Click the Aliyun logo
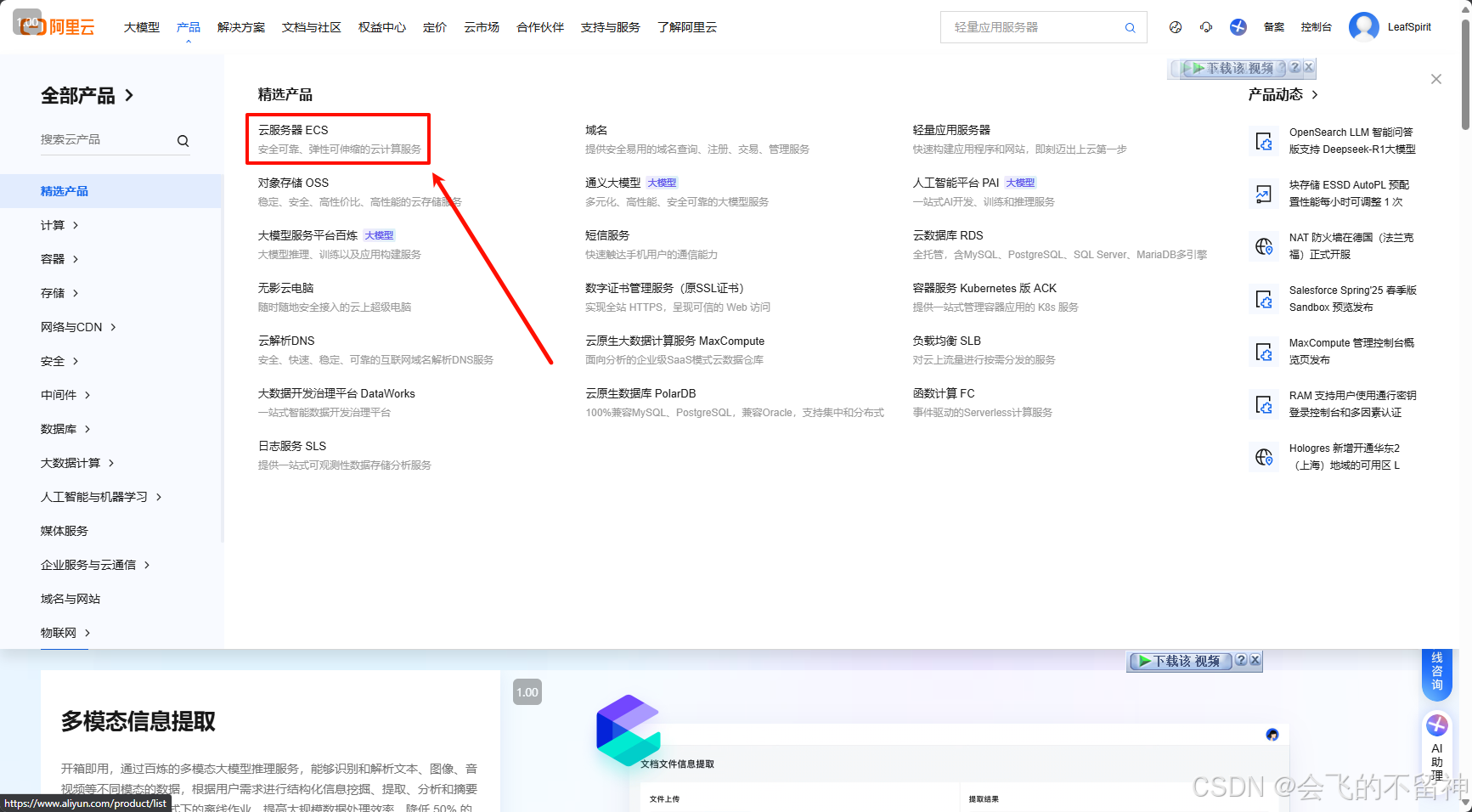 pos(56,26)
